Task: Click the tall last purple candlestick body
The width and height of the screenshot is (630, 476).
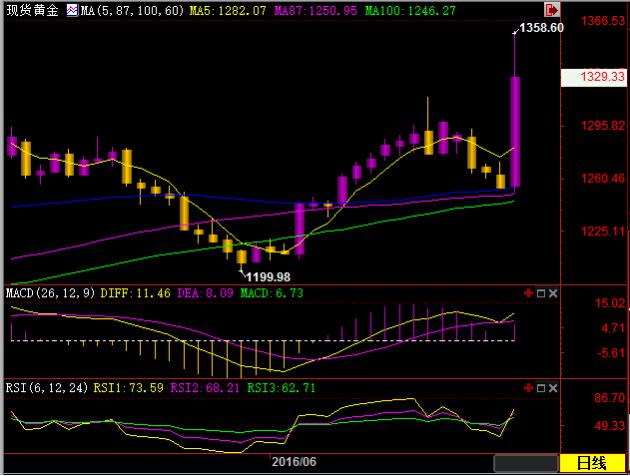Action: pos(515,132)
